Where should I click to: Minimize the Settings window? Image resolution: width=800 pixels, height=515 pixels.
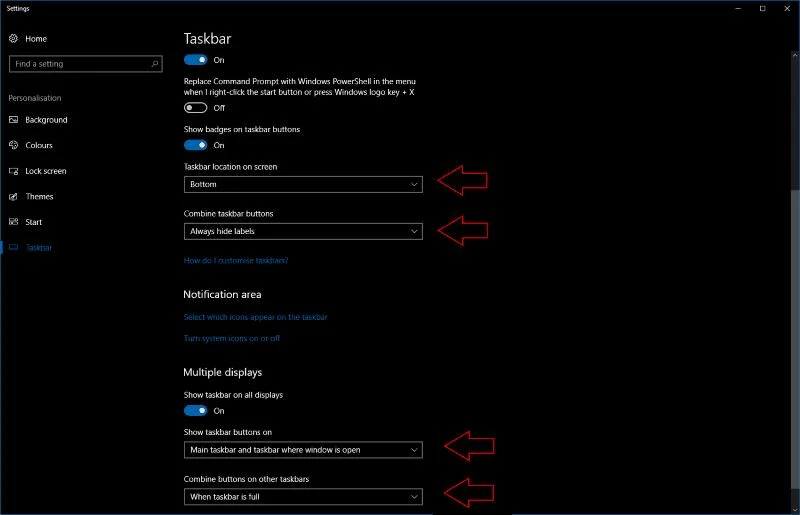738,8
